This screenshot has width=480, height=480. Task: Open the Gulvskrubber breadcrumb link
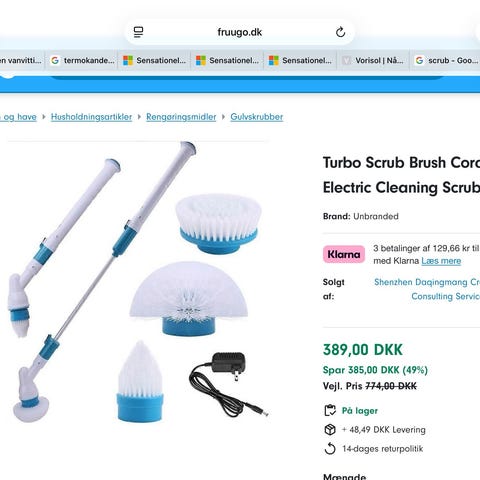(x=257, y=117)
